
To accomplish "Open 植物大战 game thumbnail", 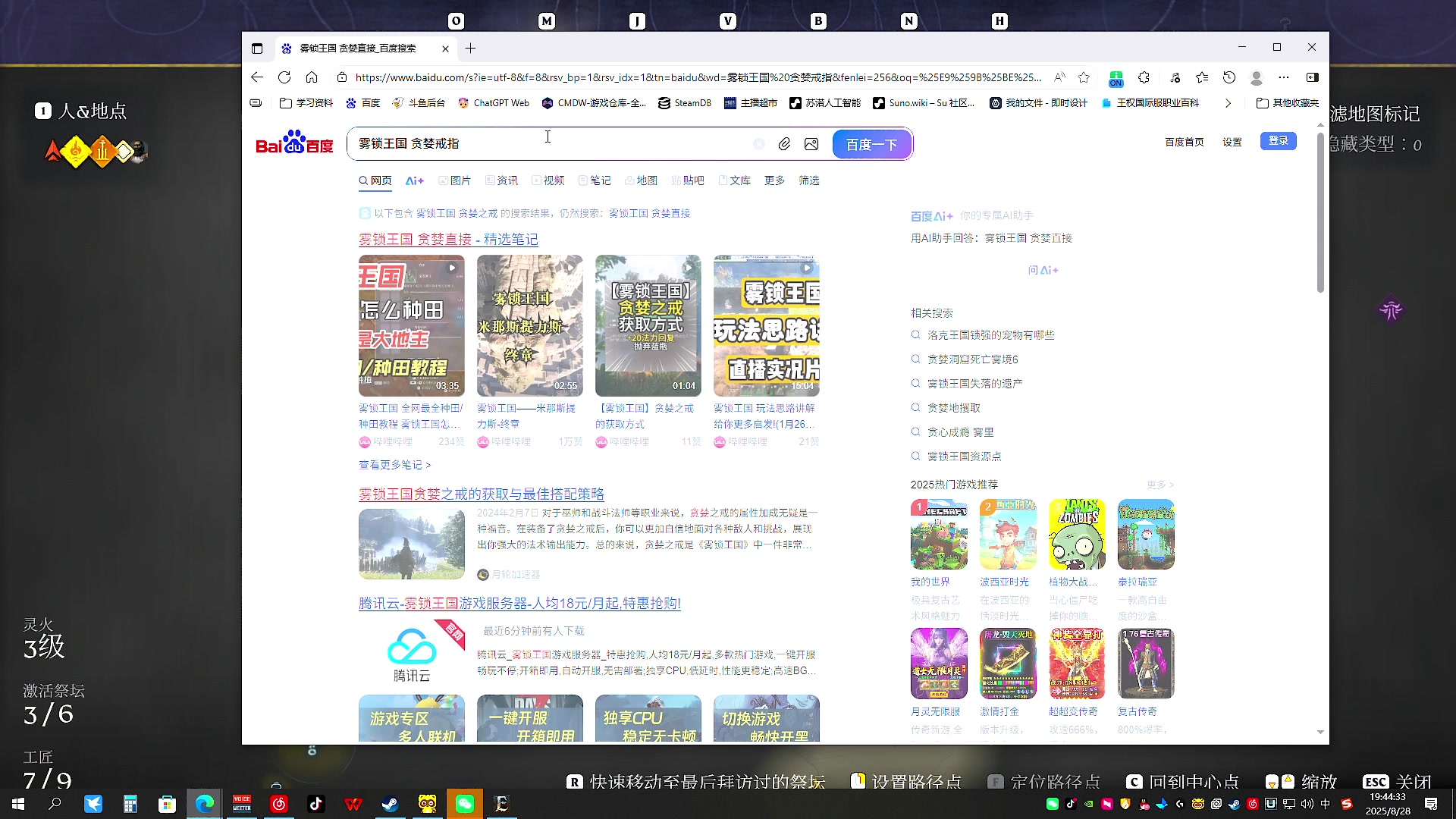I will point(1077,534).
